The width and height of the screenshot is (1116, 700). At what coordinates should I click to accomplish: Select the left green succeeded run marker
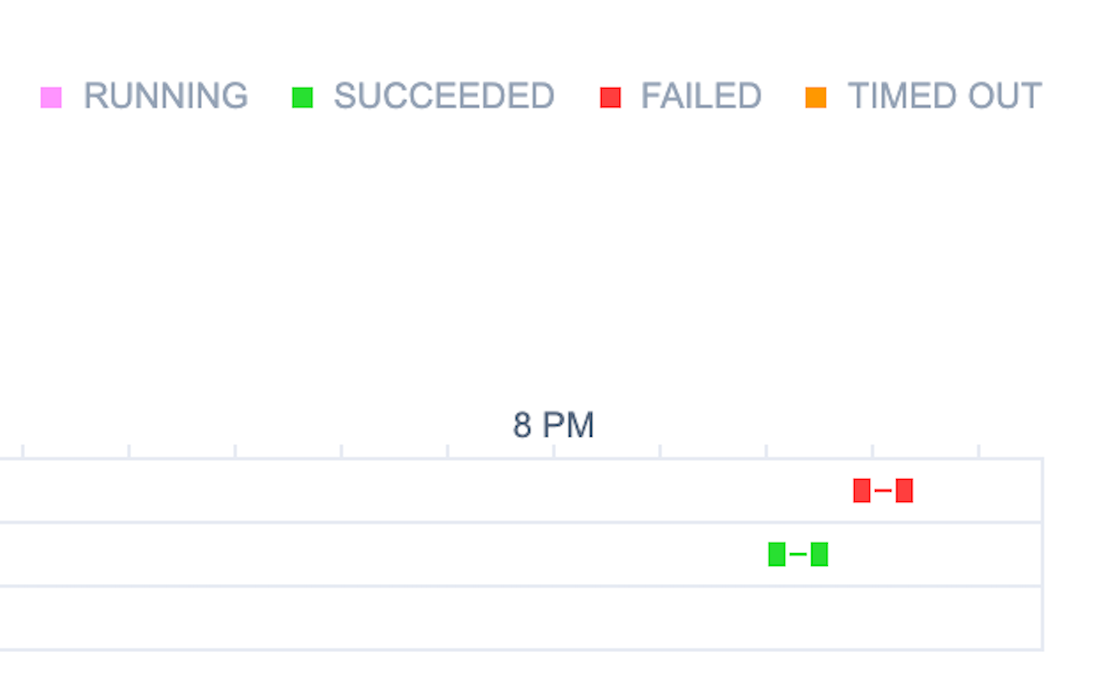point(777,554)
